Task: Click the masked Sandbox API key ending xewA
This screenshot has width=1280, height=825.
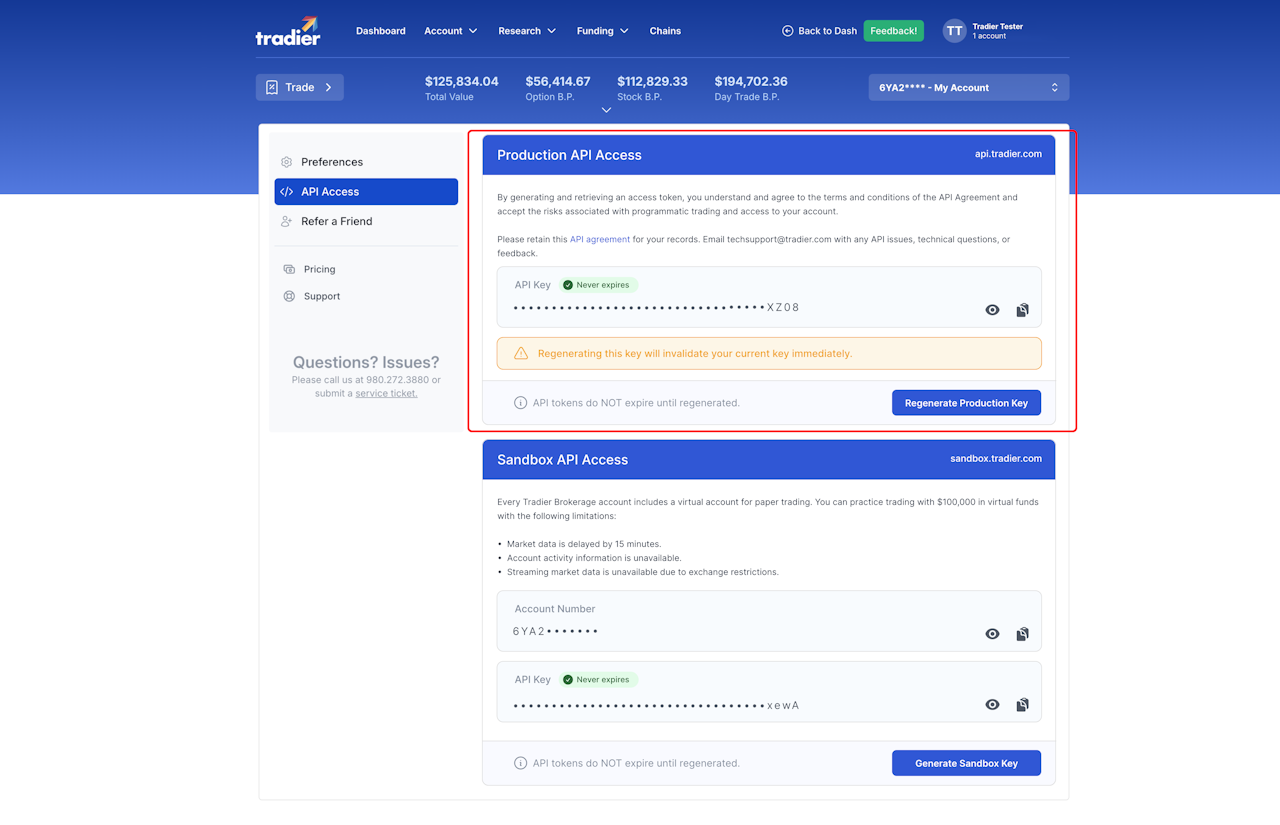Action: (656, 706)
